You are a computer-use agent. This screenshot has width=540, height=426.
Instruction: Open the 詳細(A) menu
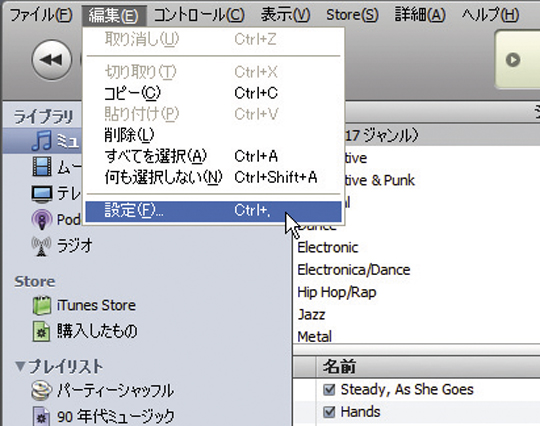click(420, 15)
